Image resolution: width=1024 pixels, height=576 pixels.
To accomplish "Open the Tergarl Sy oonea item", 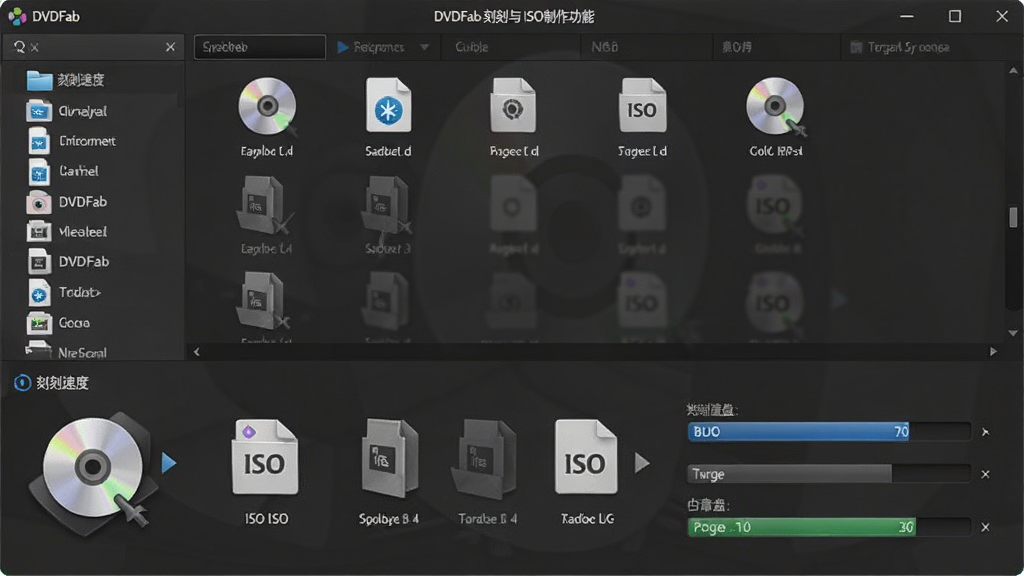I will 900,47.
